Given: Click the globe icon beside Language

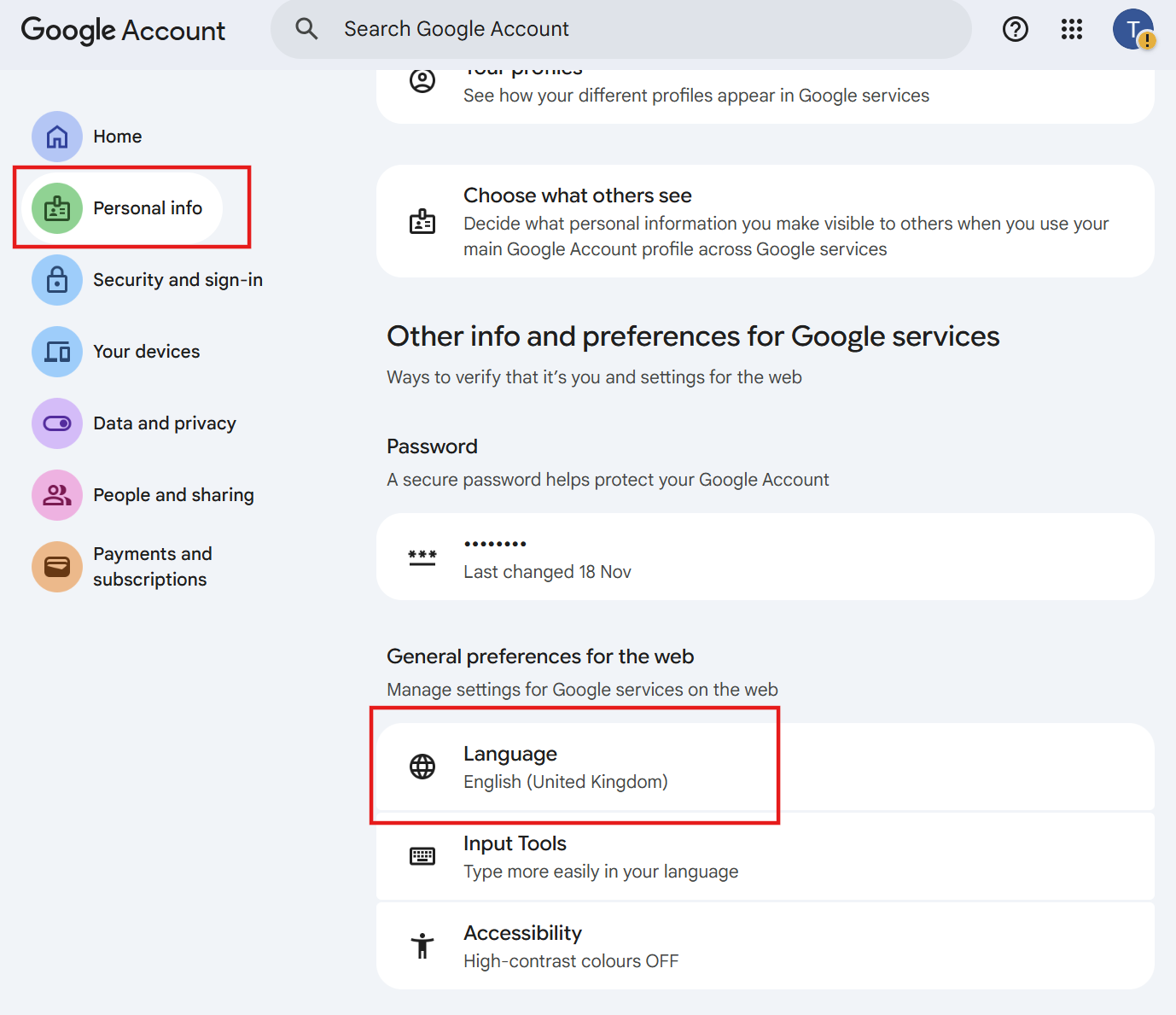Looking at the screenshot, I should (422, 767).
